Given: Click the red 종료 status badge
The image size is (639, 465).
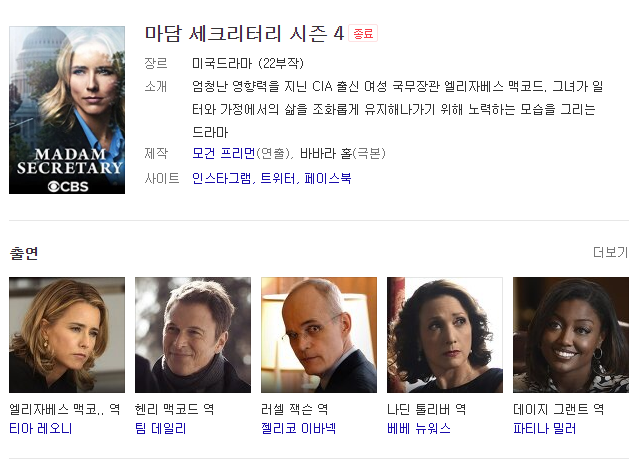Looking at the screenshot, I should [x=363, y=34].
